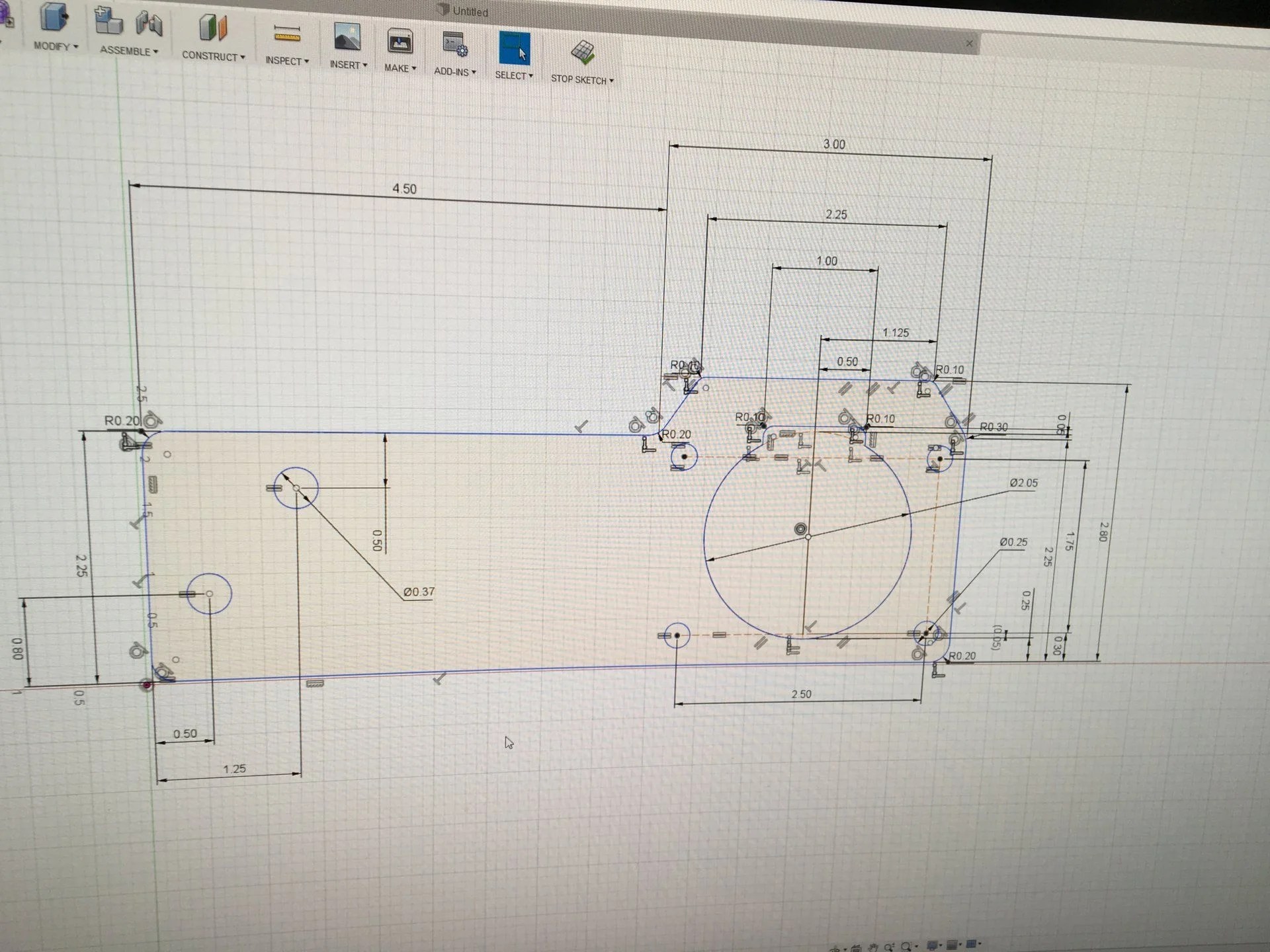Image resolution: width=1270 pixels, height=952 pixels.
Task: Open the INSERT menu label
Action: pos(349,65)
